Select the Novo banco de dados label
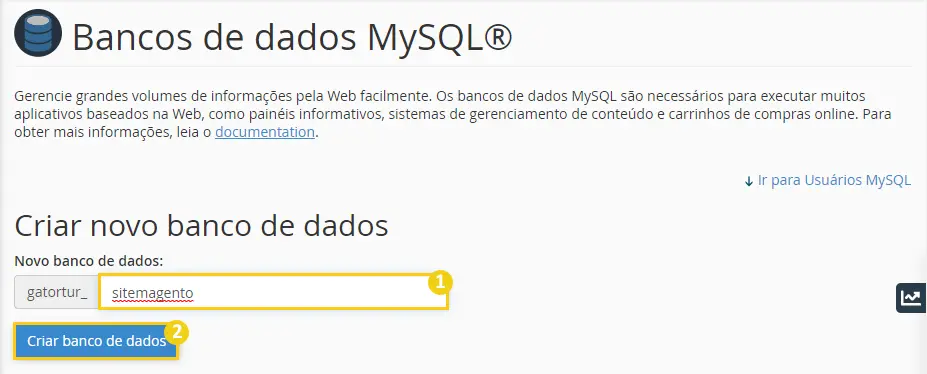This screenshot has height=374, width=927. click(89, 261)
